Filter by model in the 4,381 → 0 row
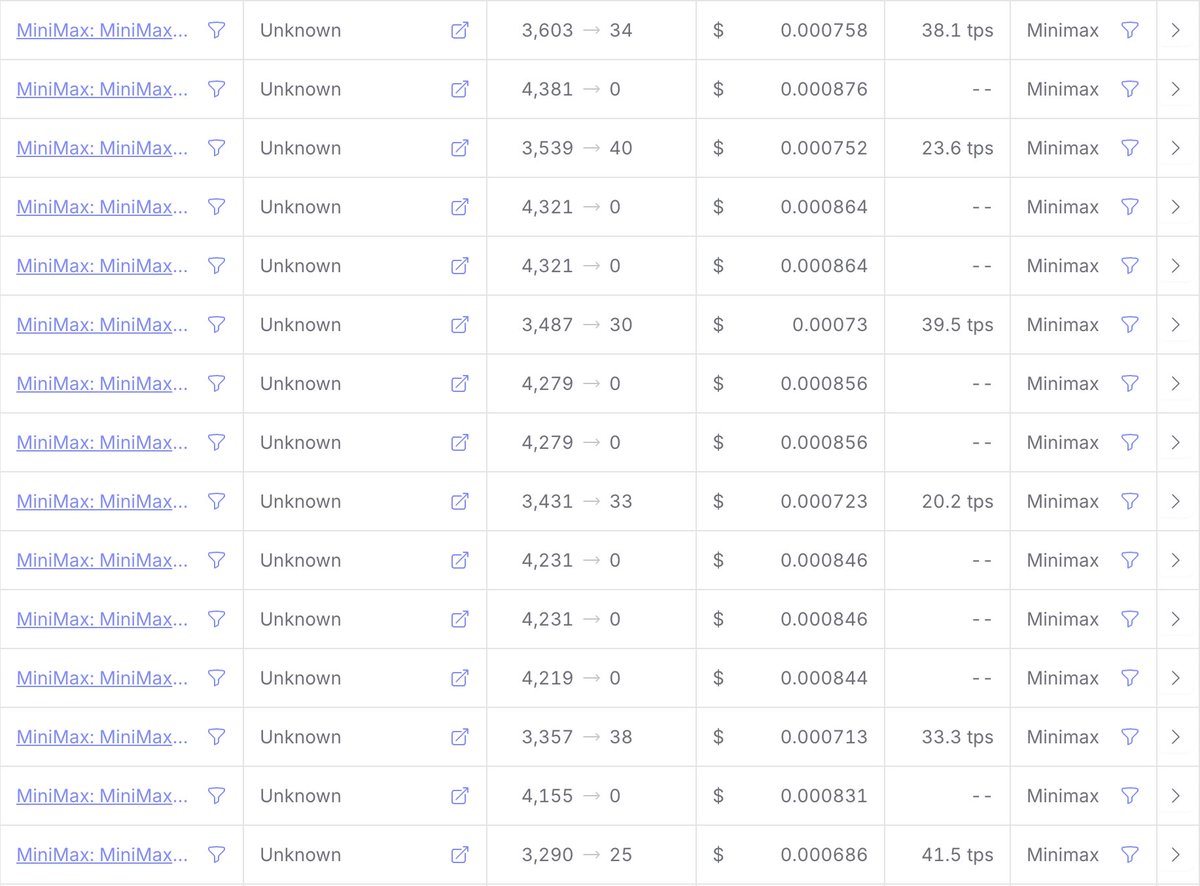Viewport: 1200px width, 886px height. [216, 89]
